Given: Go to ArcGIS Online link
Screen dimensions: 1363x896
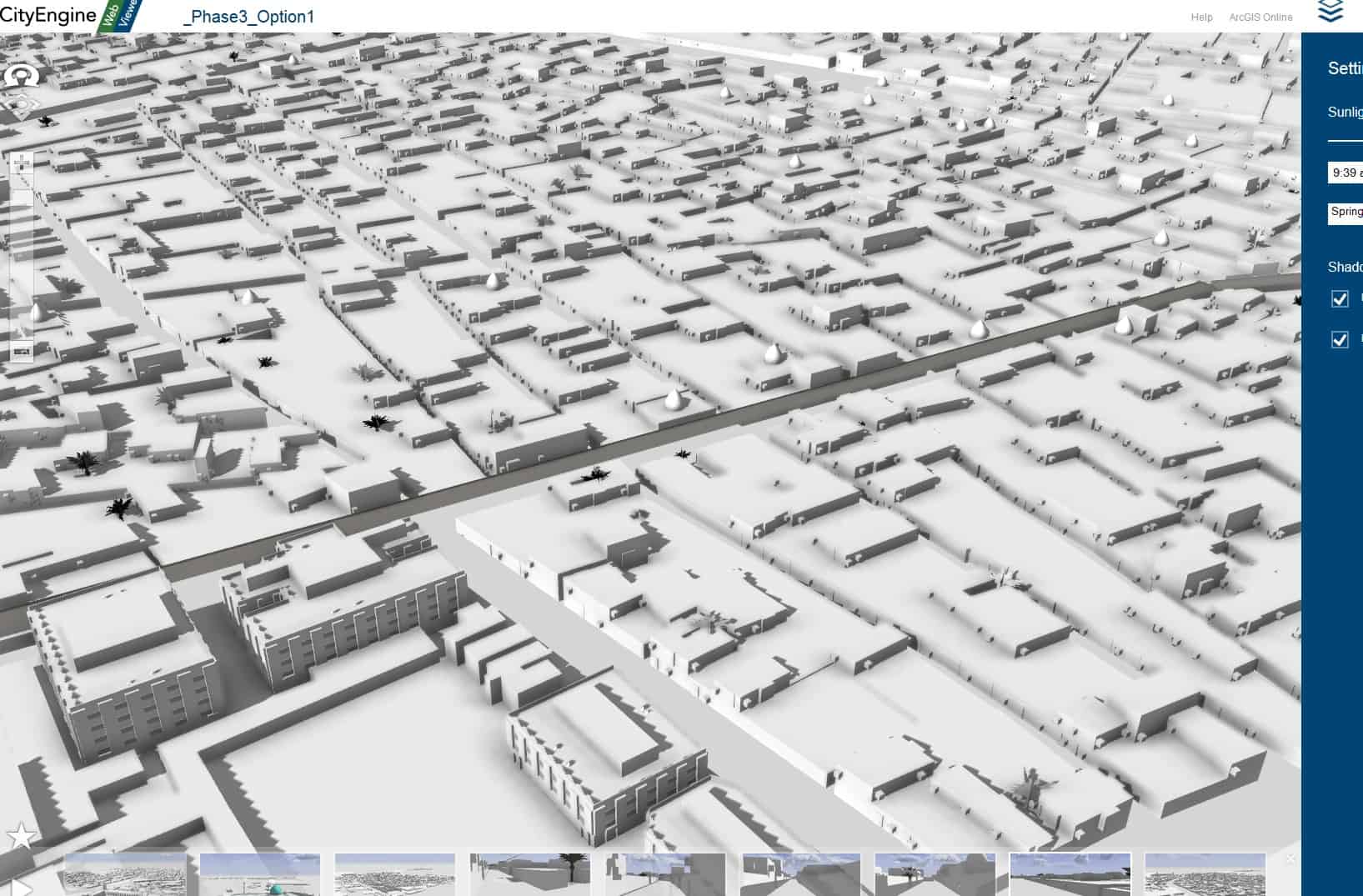Looking at the screenshot, I should 1260,18.
